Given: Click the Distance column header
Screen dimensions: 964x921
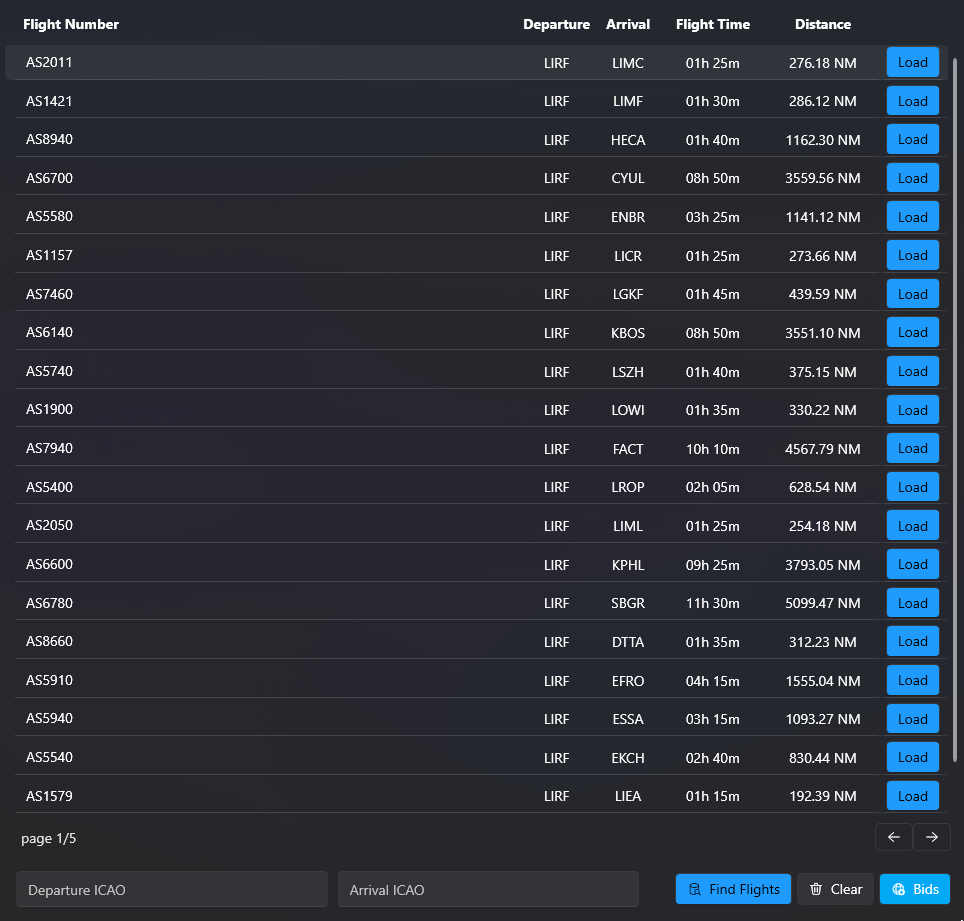Looking at the screenshot, I should [x=822, y=24].
